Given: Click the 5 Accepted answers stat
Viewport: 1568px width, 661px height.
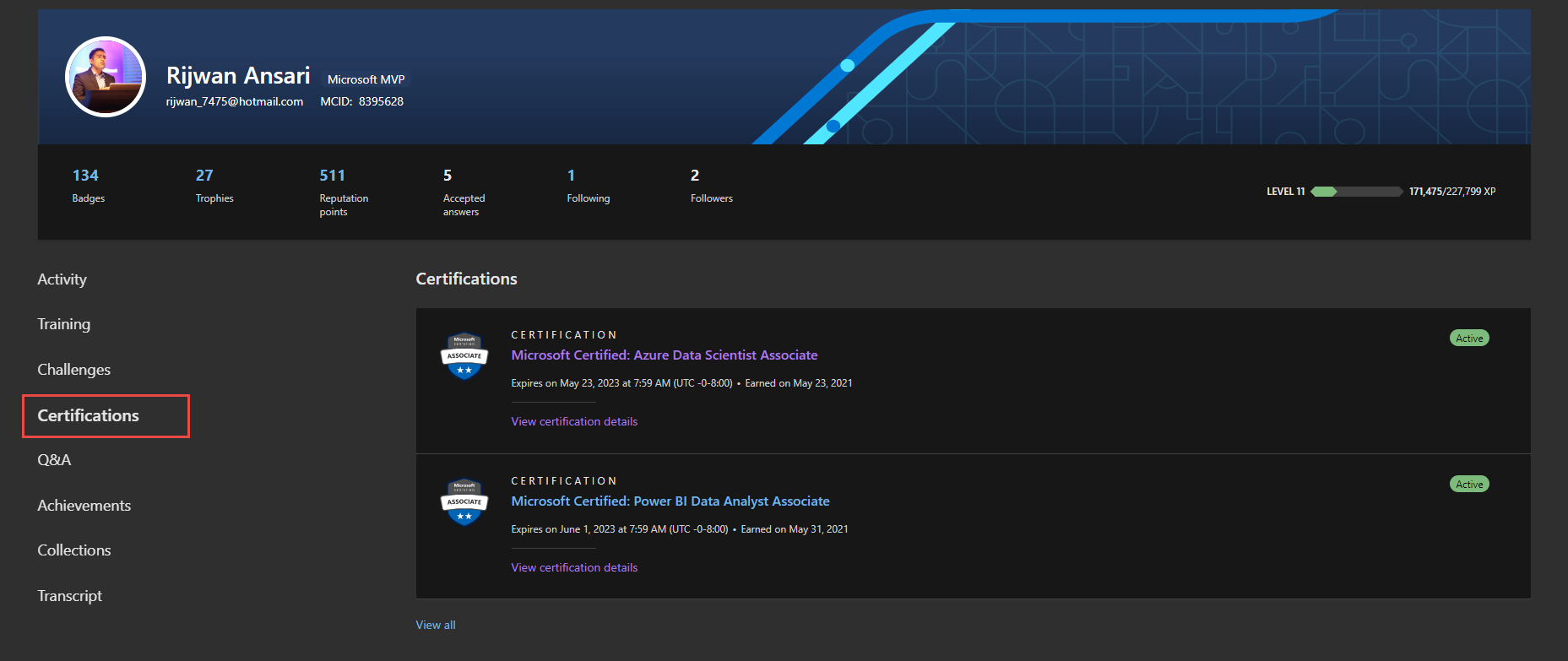Looking at the screenshot, I should pos(464,192).
